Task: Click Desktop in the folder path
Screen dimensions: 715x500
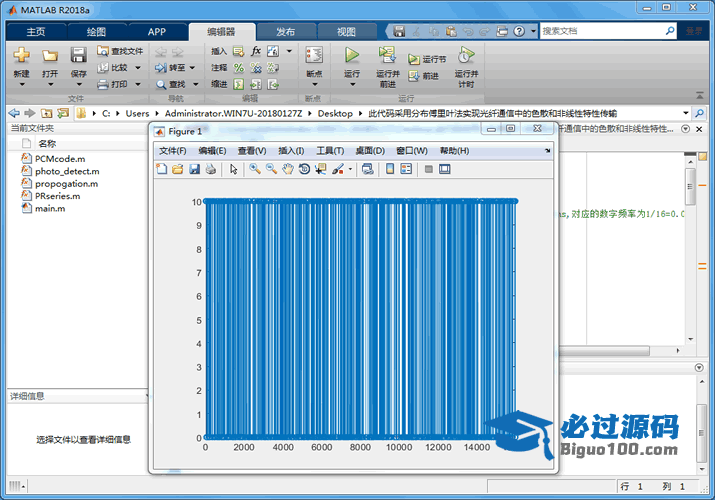Action: coord(335,113)
